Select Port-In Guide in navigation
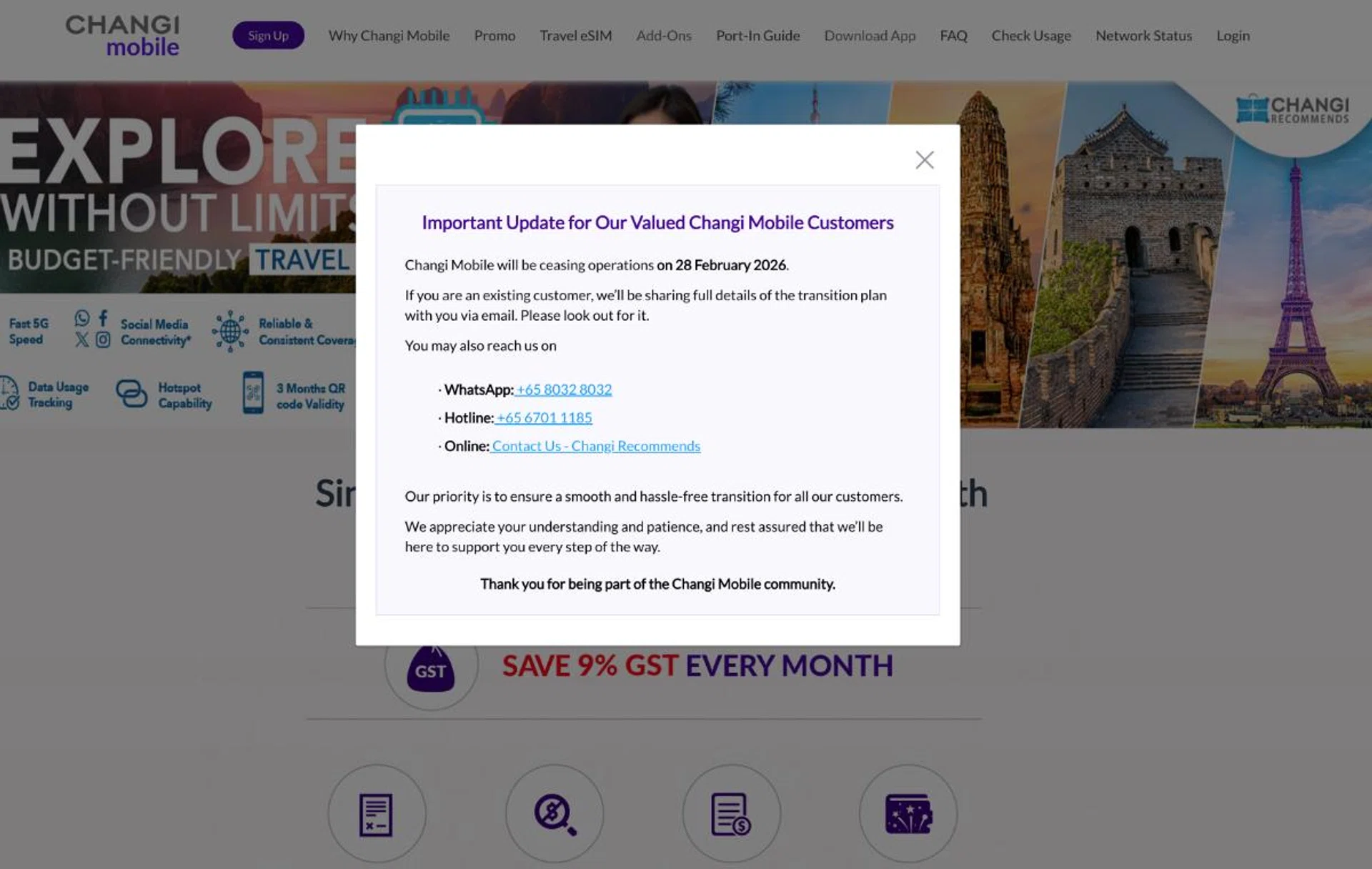The height and width of the screenshot is (869, 1372). (757, 36)
